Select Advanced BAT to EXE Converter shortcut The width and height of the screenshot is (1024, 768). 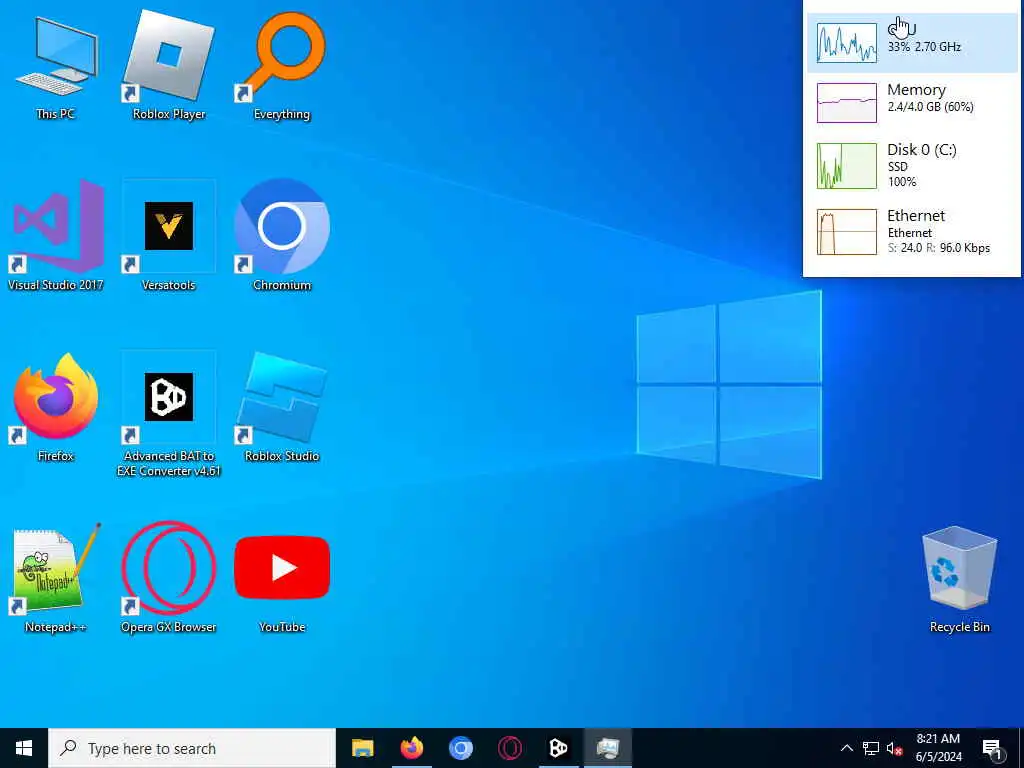(169, 414)
